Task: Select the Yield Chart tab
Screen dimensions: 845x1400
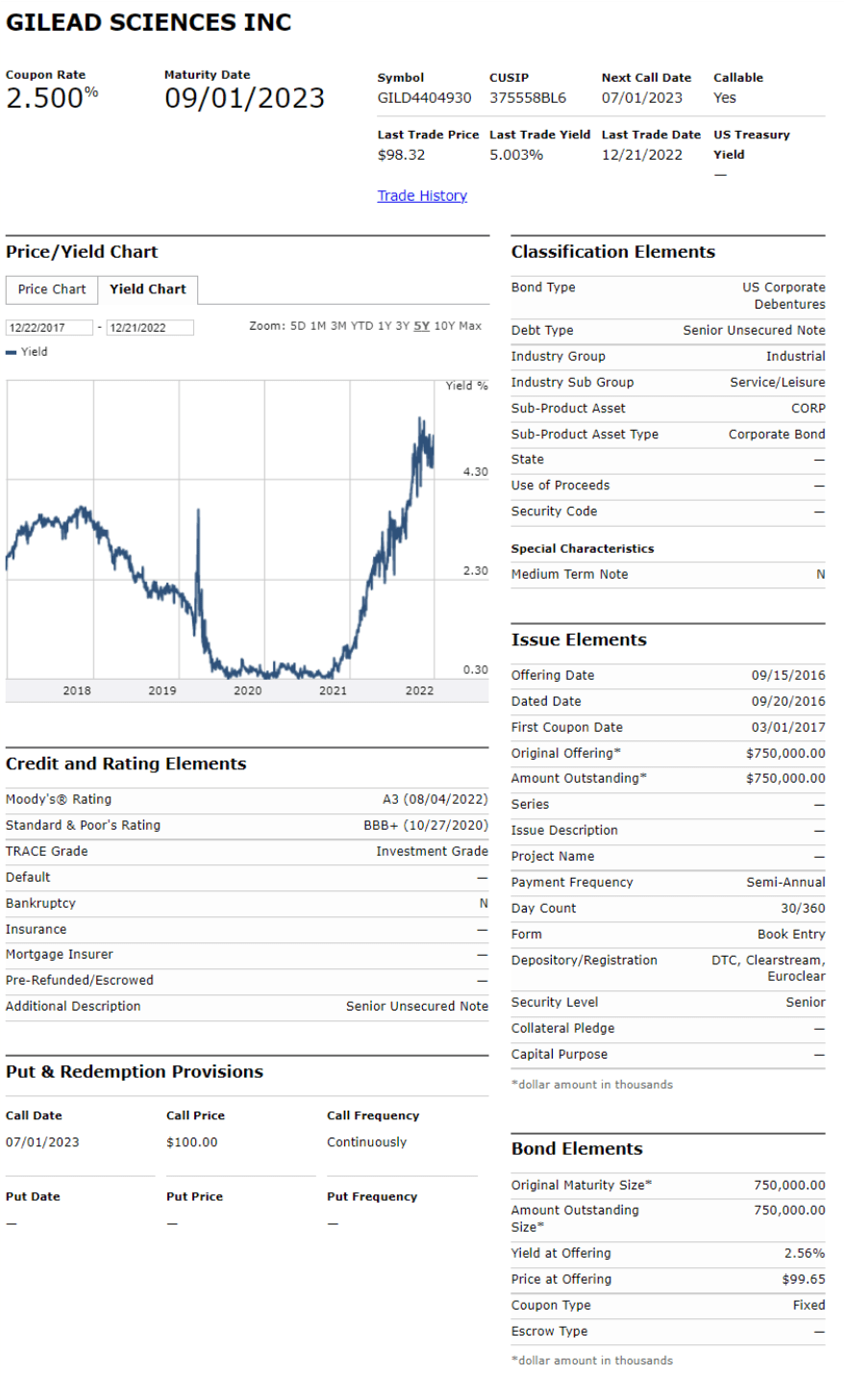Action: (x=148, y=289)
